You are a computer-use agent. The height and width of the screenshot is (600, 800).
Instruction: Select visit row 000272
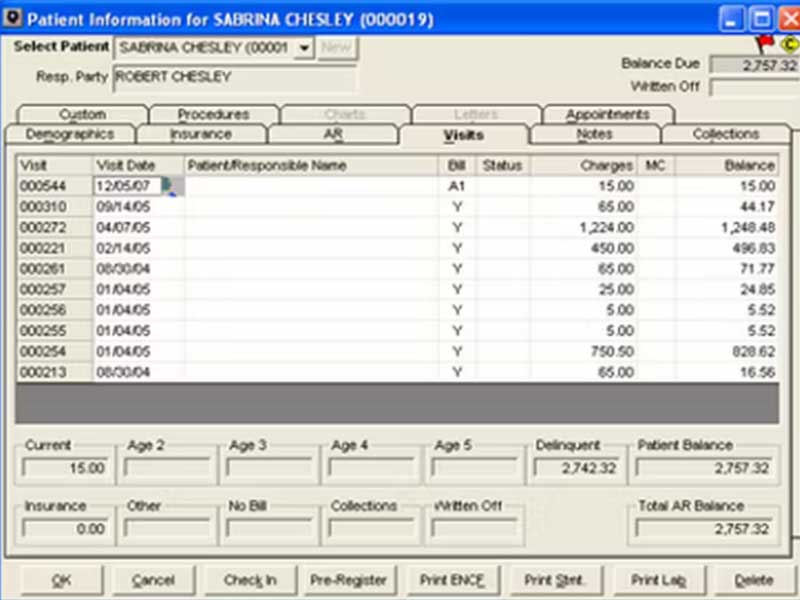pyautogui.click(x=397, y=228)
